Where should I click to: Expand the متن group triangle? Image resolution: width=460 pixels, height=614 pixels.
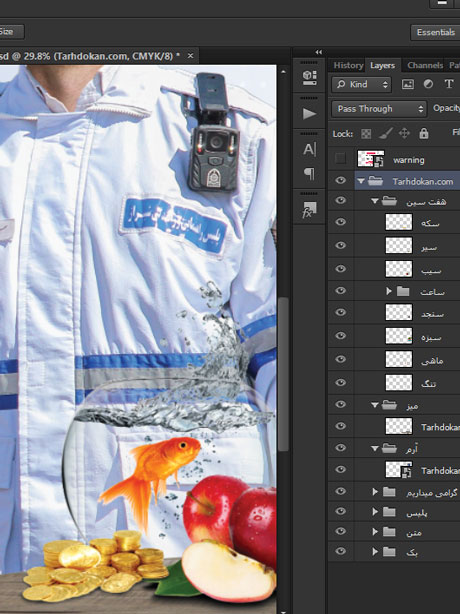point(375,532)
